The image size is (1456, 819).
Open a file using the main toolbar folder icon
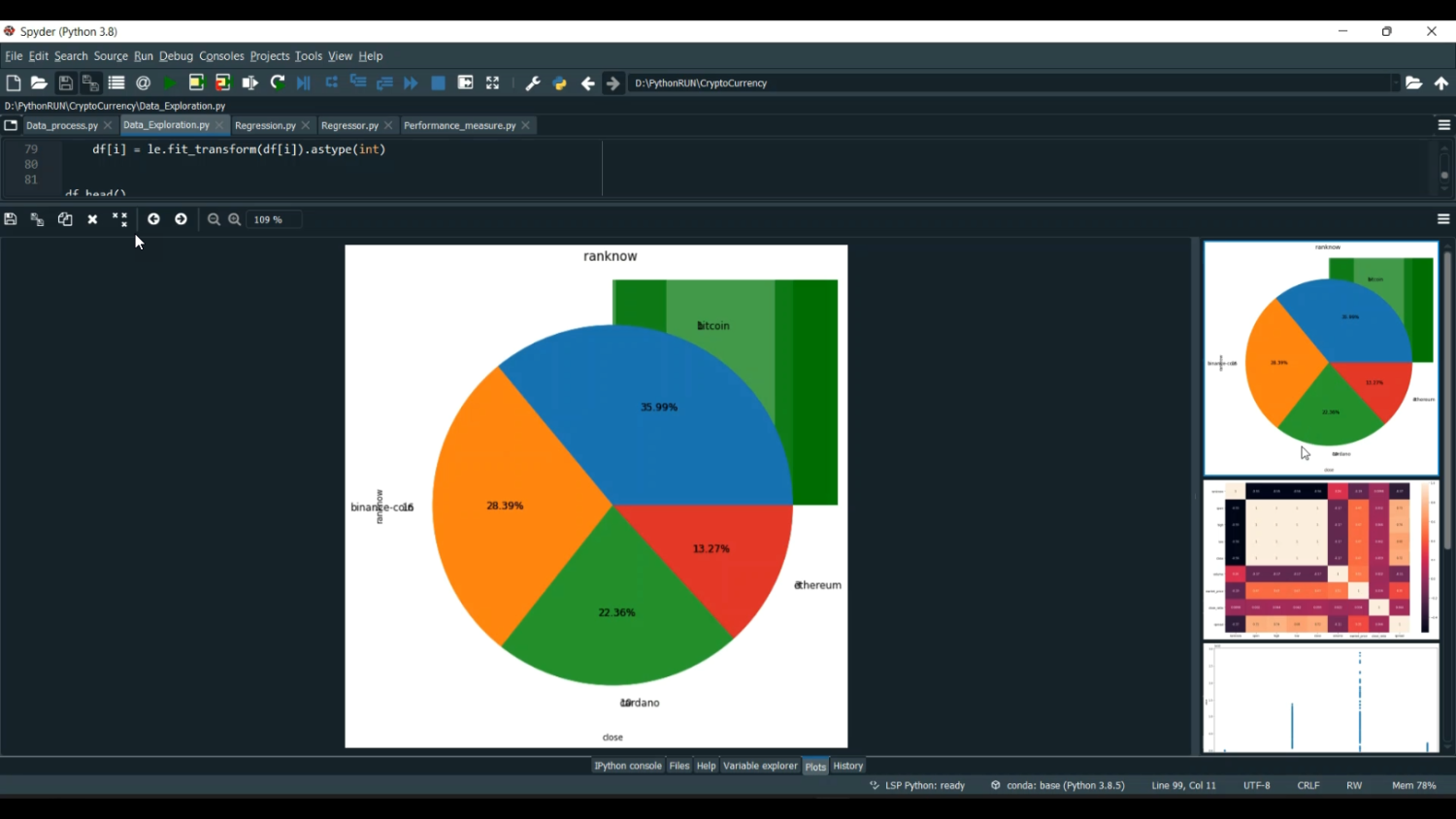pyautogui.click(x=39, y=83)
